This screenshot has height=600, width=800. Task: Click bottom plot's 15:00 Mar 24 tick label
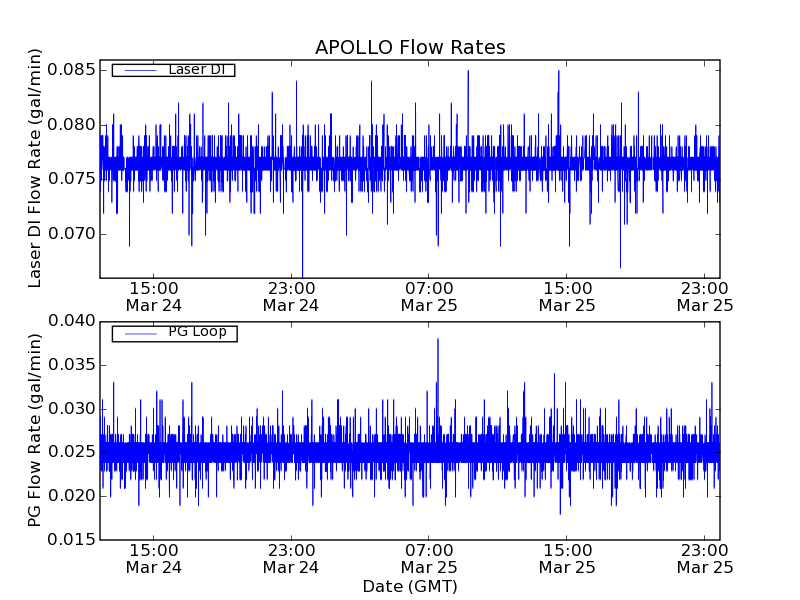tap(154, 559)
